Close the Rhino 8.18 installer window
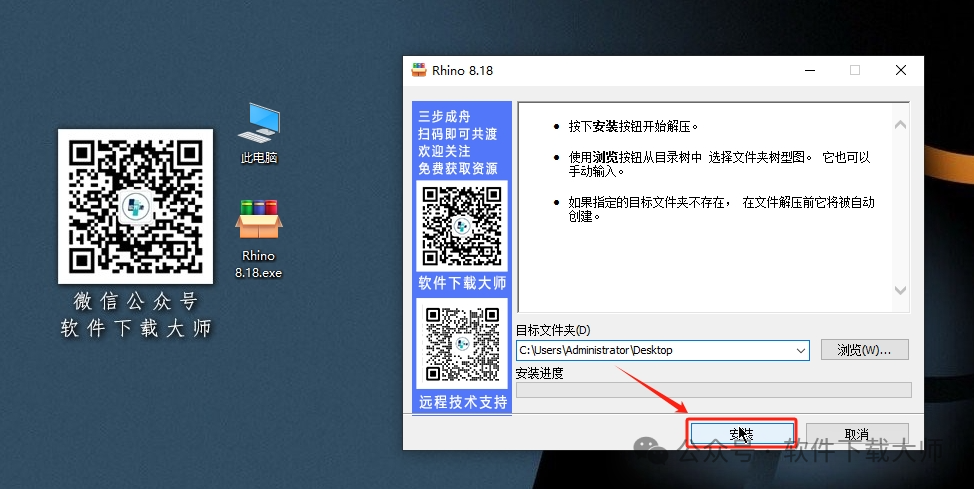The width and height of the screenshot is (974, 489). click(x=901, y=70)
